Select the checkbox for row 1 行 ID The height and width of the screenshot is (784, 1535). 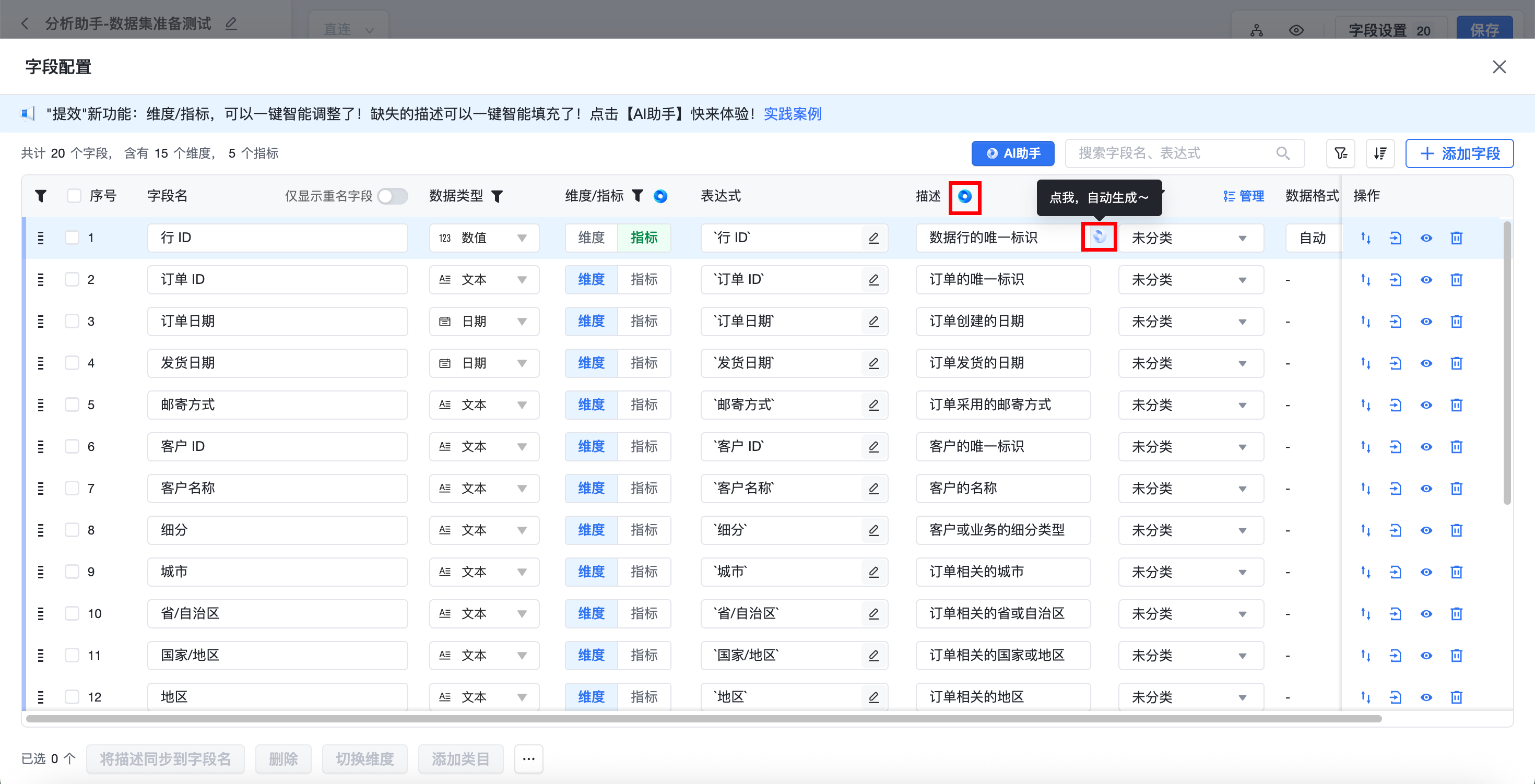[72, 237]
